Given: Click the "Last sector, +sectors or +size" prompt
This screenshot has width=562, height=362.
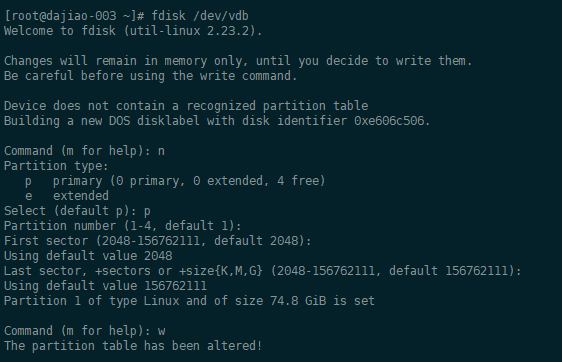Looking at the screenshot, I should pyautogui.click(x=263, y=271).
